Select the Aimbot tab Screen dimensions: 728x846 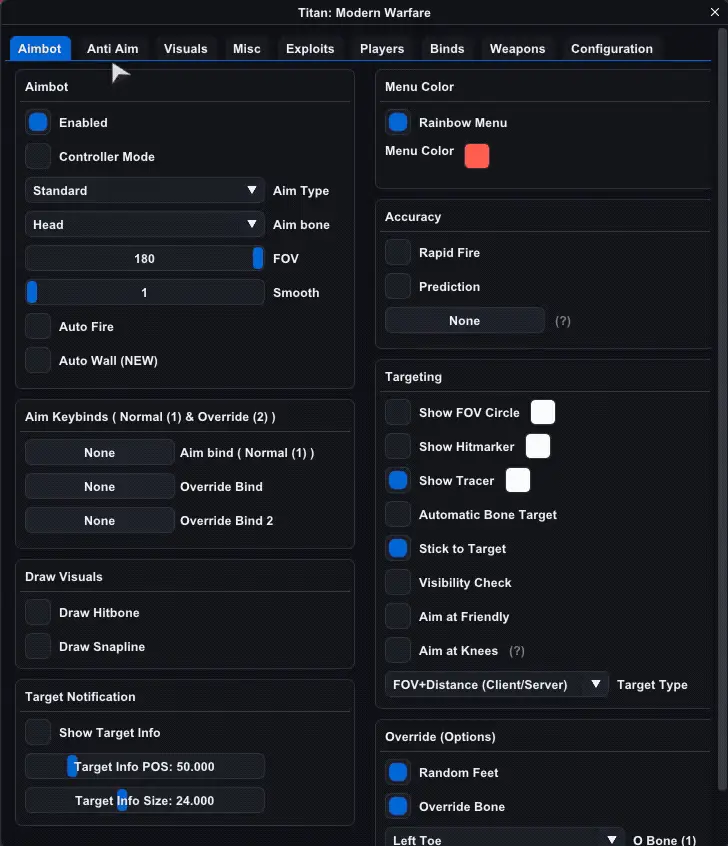(40, 49)
